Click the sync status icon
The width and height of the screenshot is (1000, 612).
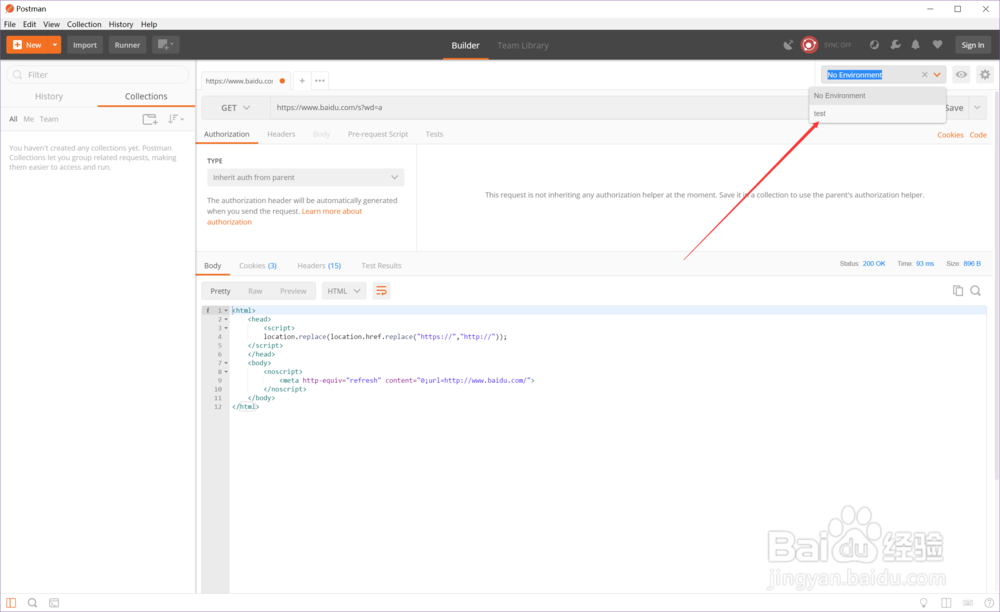click(x=874, y=45)
